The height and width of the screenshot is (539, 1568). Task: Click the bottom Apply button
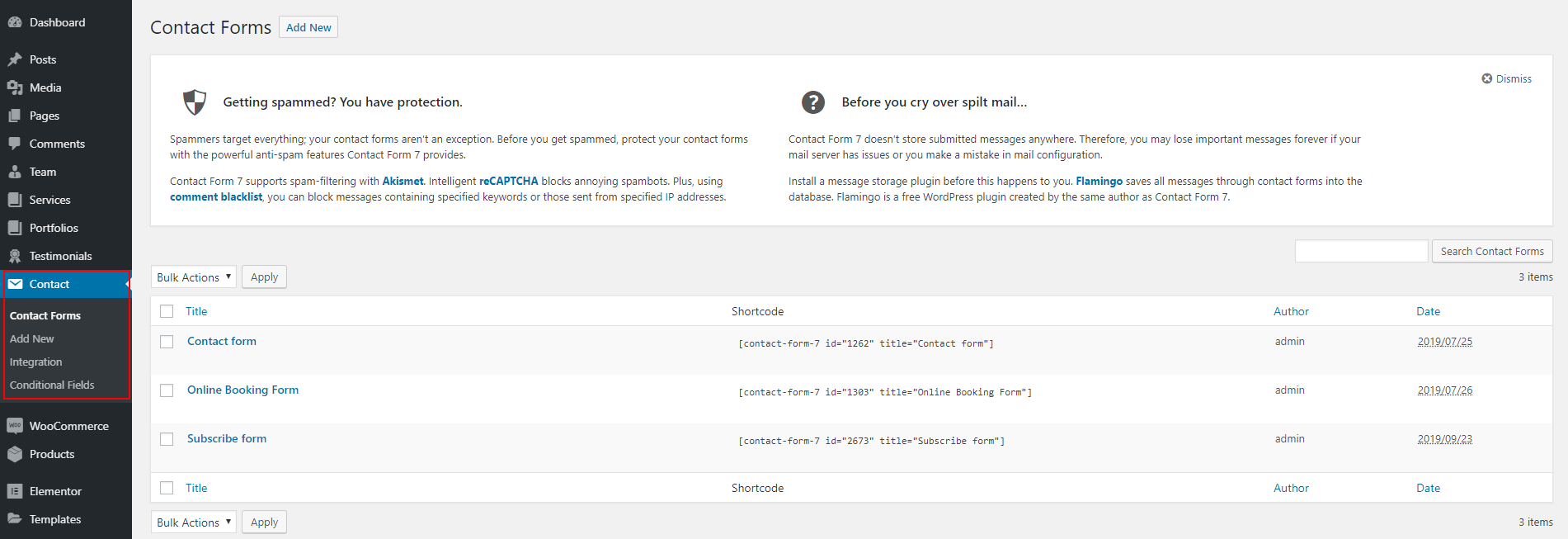point(264,522)
